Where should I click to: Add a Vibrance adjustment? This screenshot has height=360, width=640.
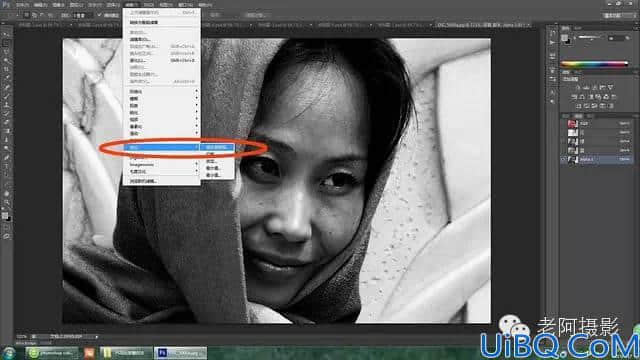coord(610,87)
